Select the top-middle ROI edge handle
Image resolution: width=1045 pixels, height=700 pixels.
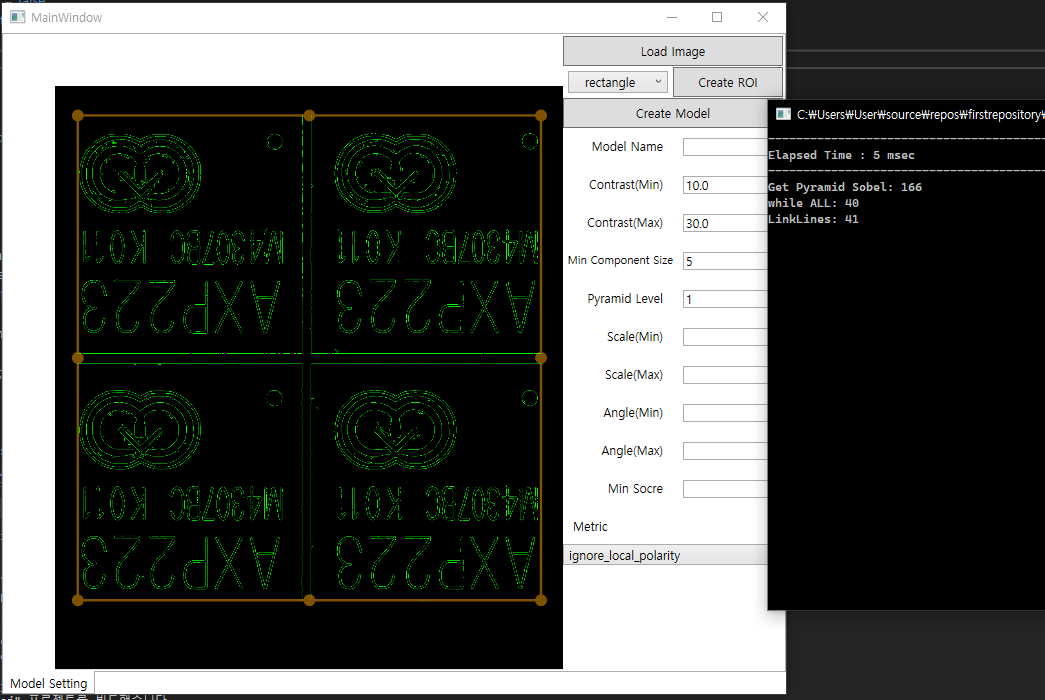coord(309,115)
